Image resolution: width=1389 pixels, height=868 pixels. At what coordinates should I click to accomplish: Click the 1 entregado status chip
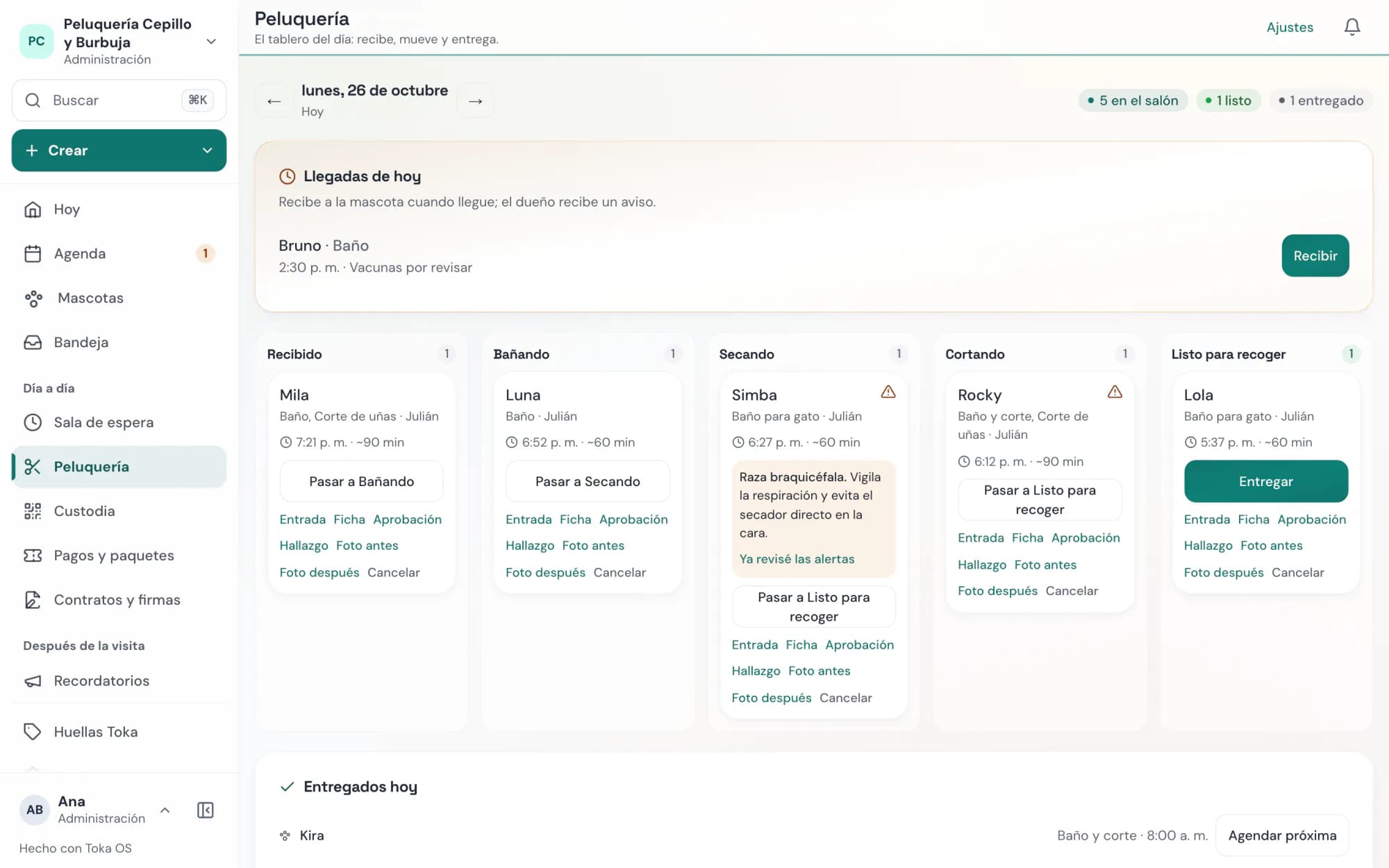point(1321,101)
